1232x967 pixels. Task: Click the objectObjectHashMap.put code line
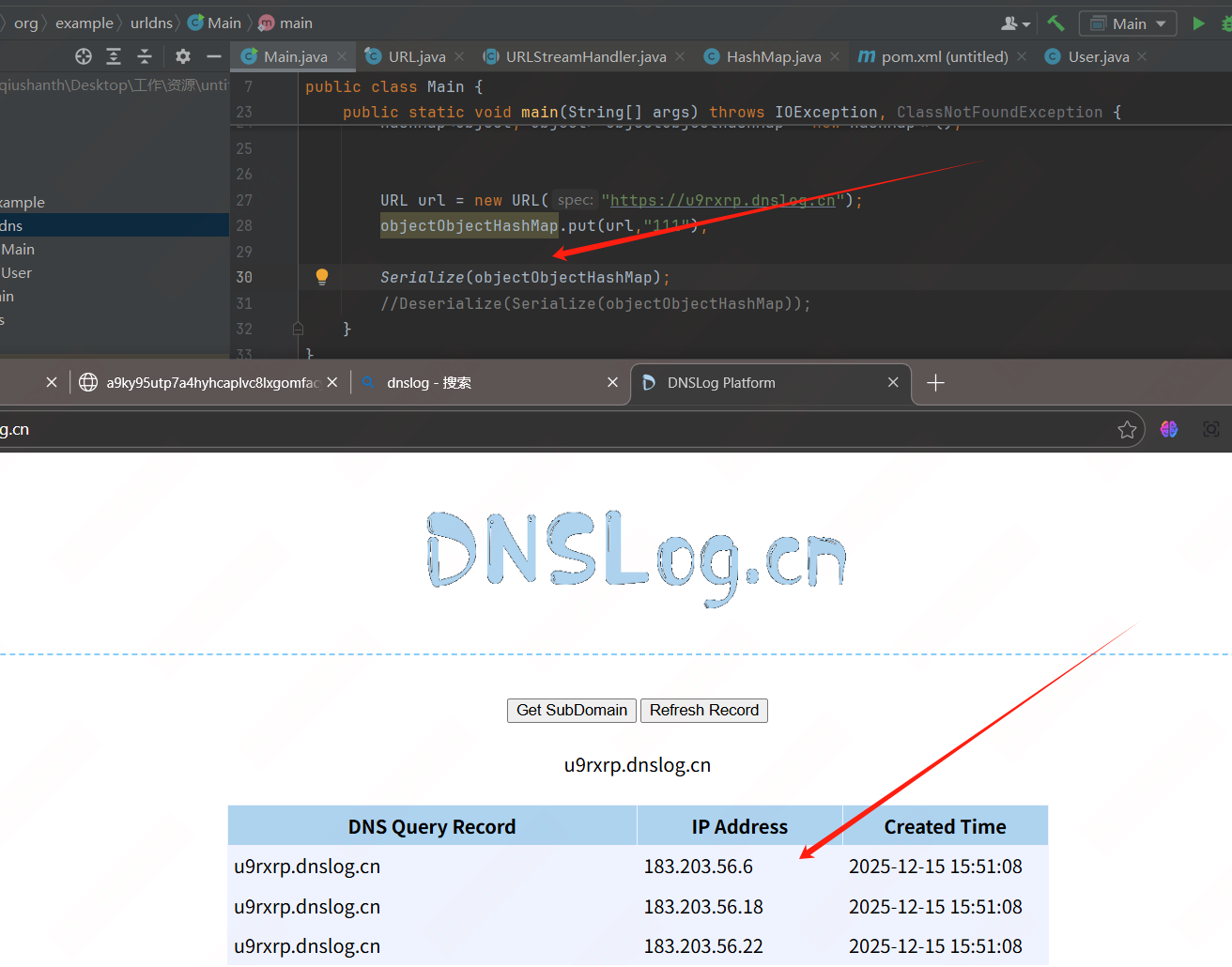pos(543,226)
